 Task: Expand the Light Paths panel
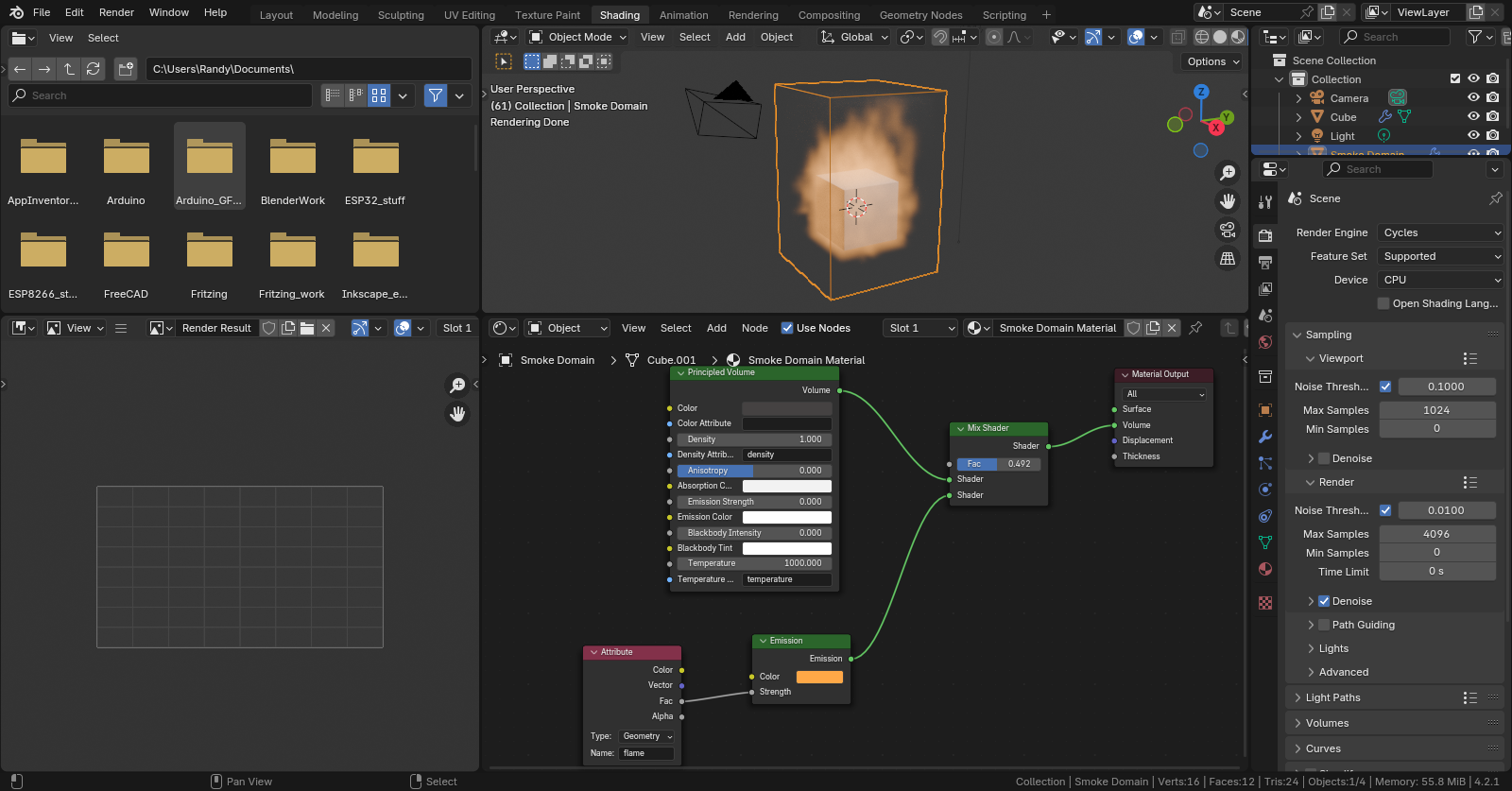(x=1332, y=697)
